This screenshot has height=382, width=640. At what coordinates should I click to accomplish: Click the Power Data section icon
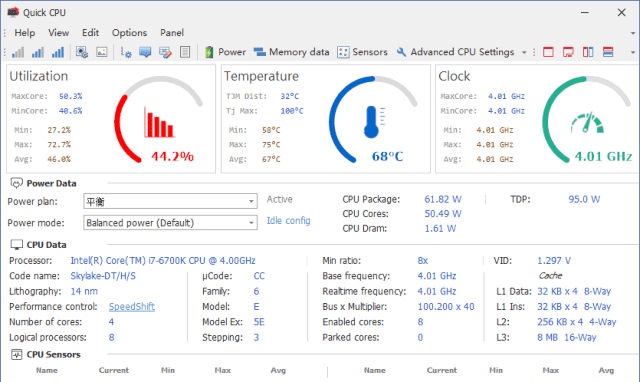coord(16,183)
